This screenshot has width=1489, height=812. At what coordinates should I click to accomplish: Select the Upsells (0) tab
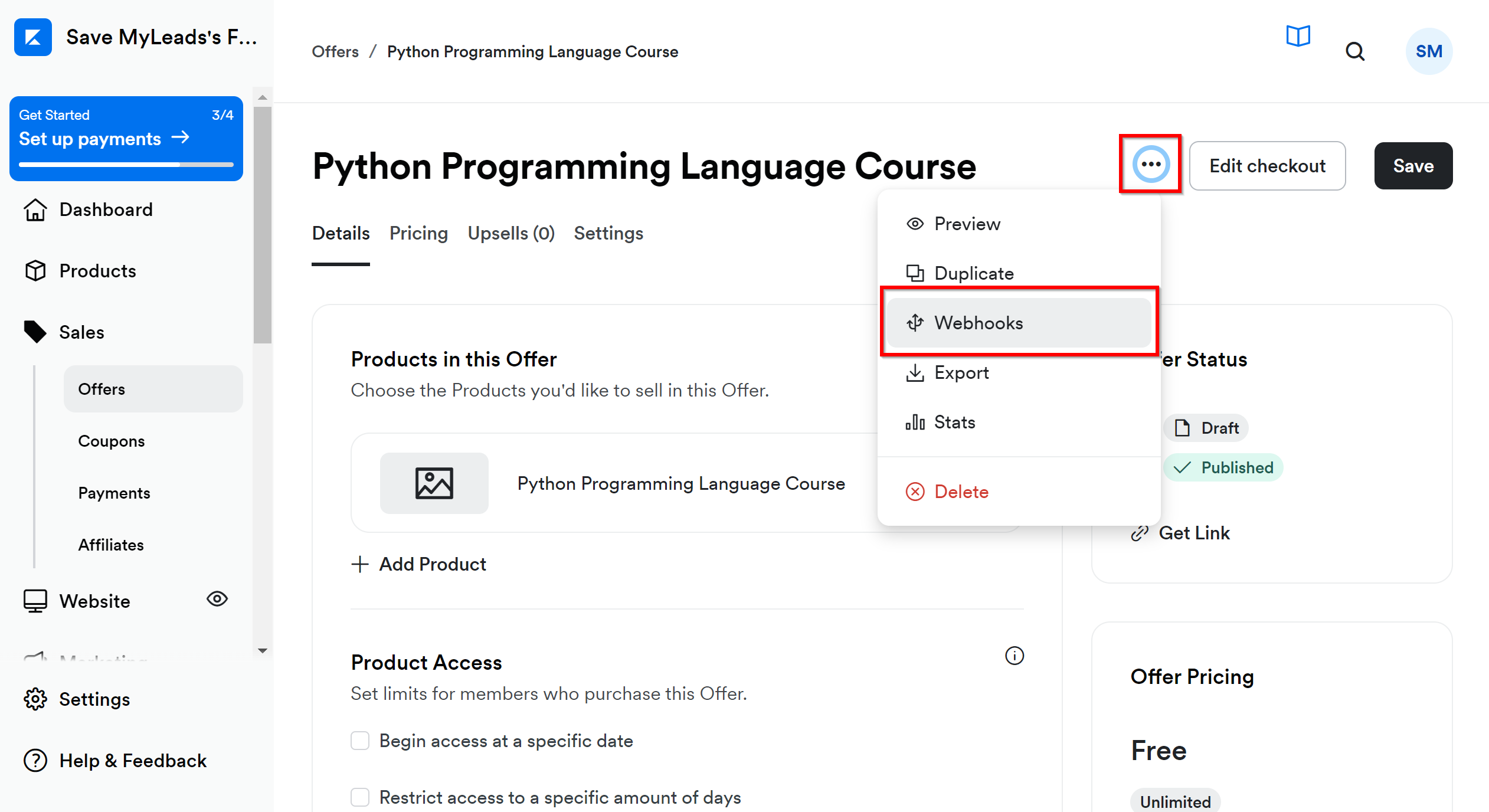click(x=511, y=233)
